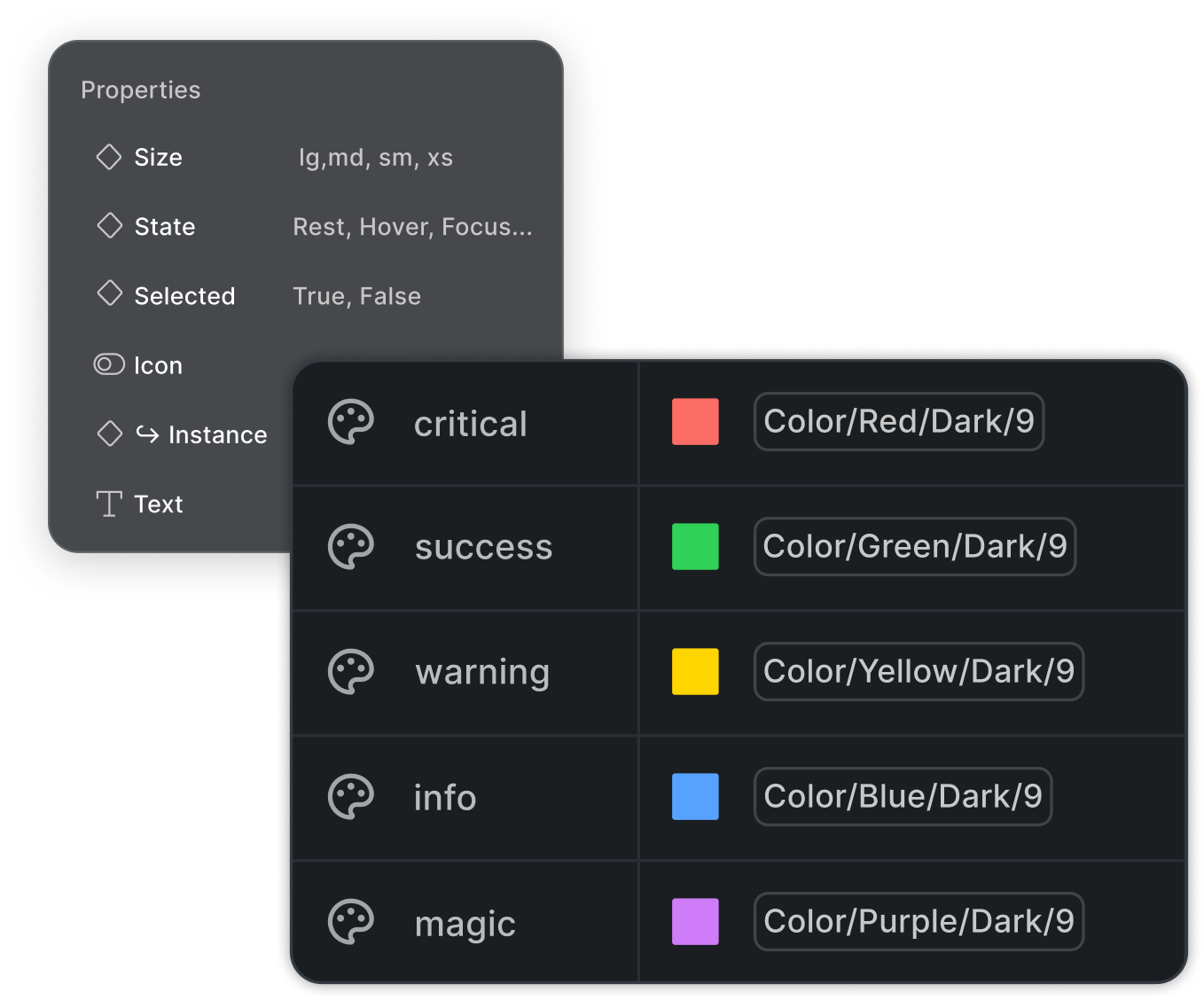
Task: Select the palette icon for magic
Action: (x=352, y=922)
